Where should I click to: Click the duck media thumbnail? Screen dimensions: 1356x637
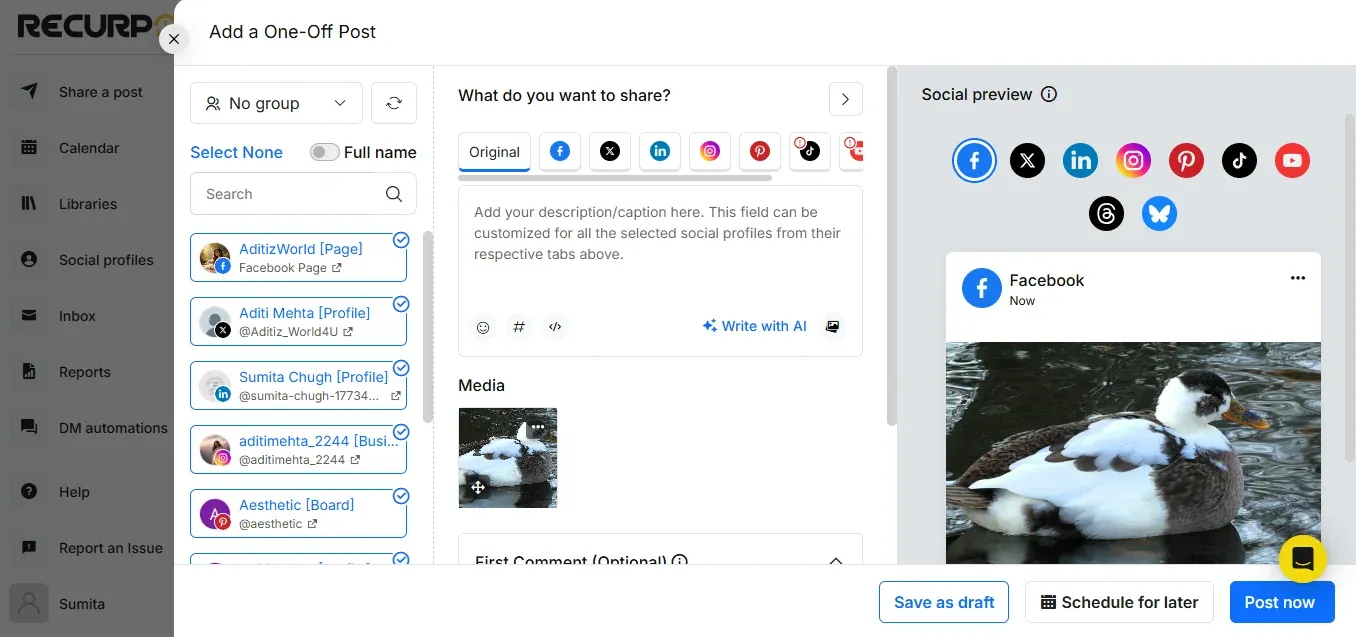507,458
